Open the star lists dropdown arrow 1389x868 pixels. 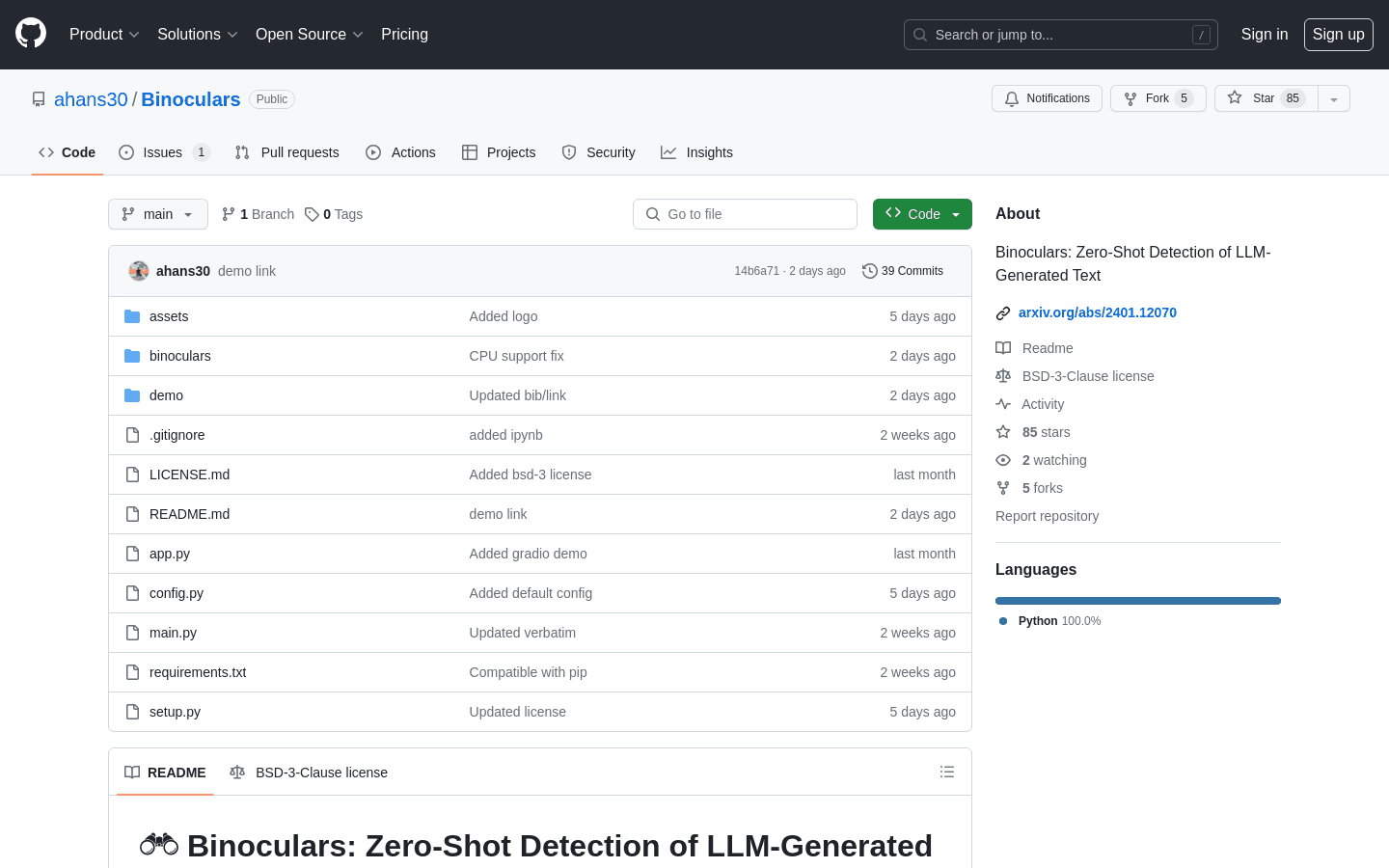pyautogui.click(x=1334, y=98)
